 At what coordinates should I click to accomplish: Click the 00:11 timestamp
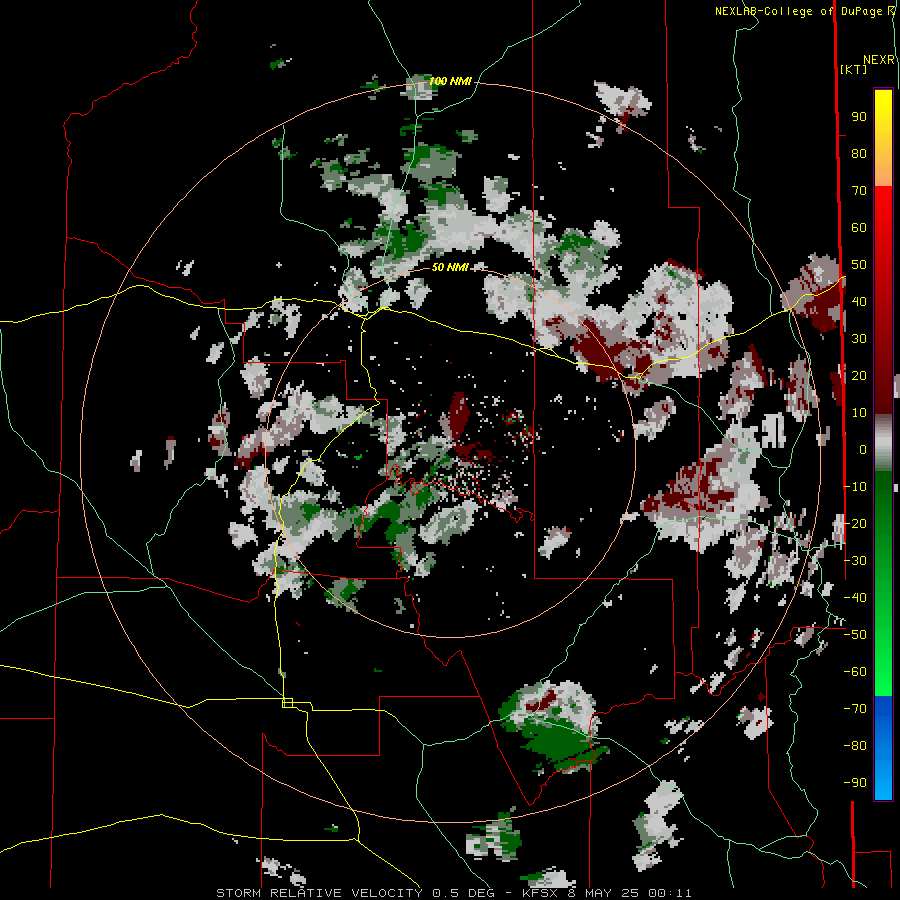[670, 893]
